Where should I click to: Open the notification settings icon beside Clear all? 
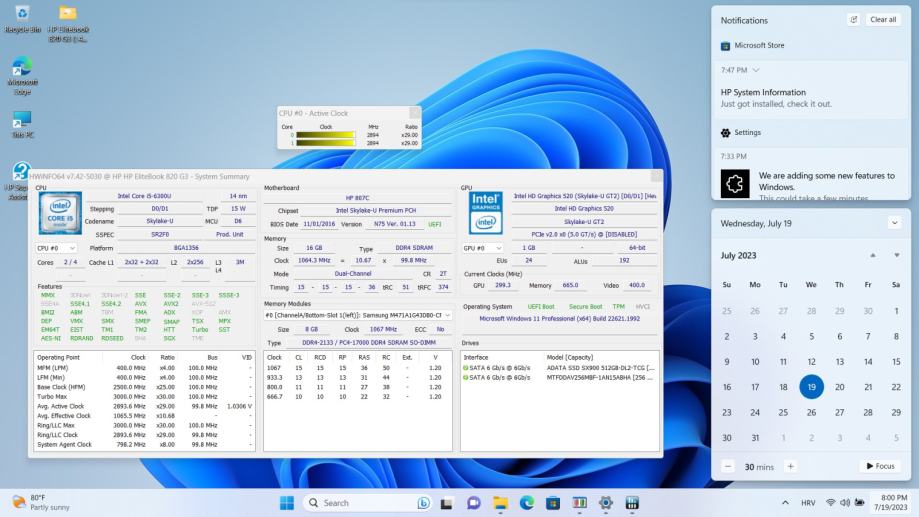[853, 20]
